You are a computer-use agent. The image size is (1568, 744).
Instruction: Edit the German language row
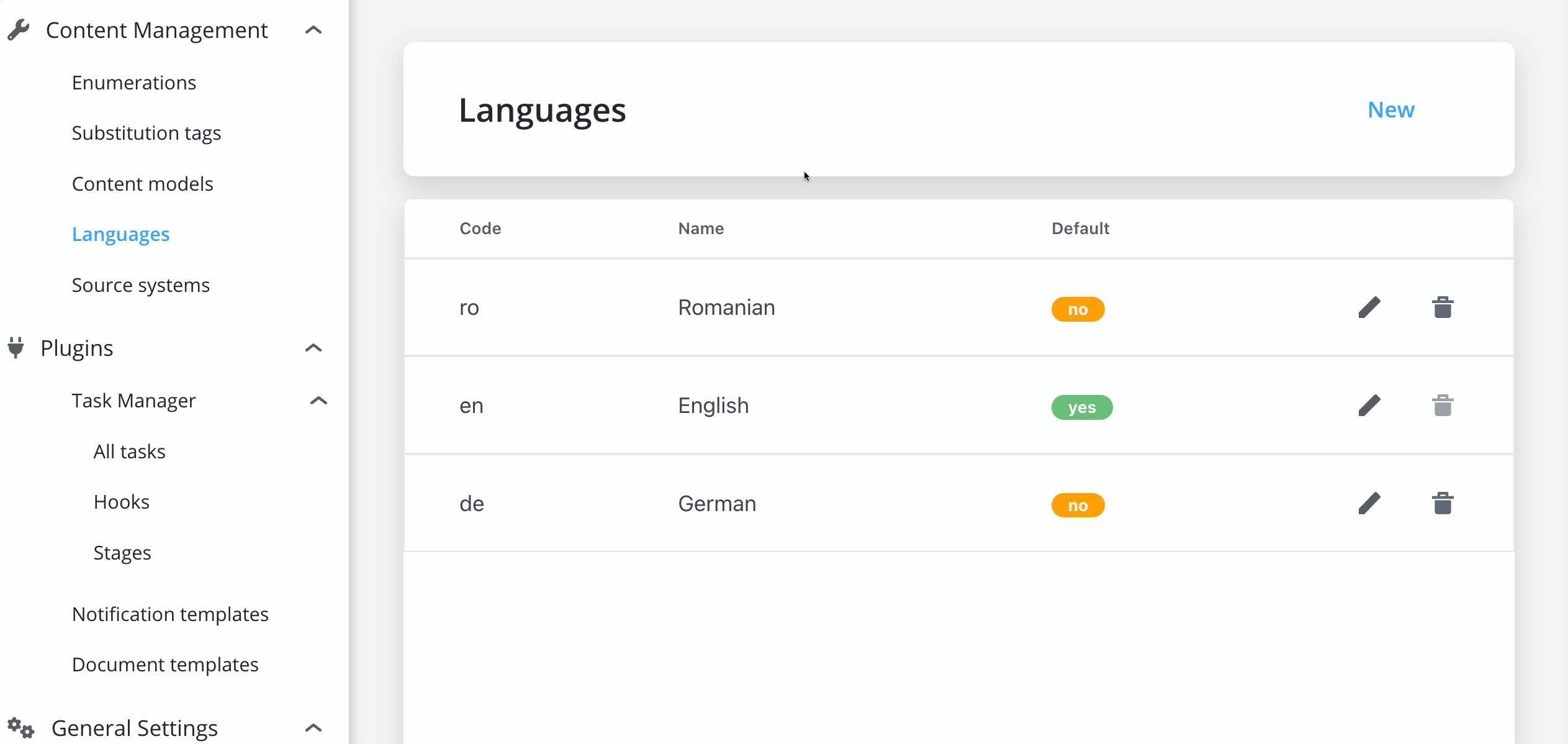[1369, 504]
